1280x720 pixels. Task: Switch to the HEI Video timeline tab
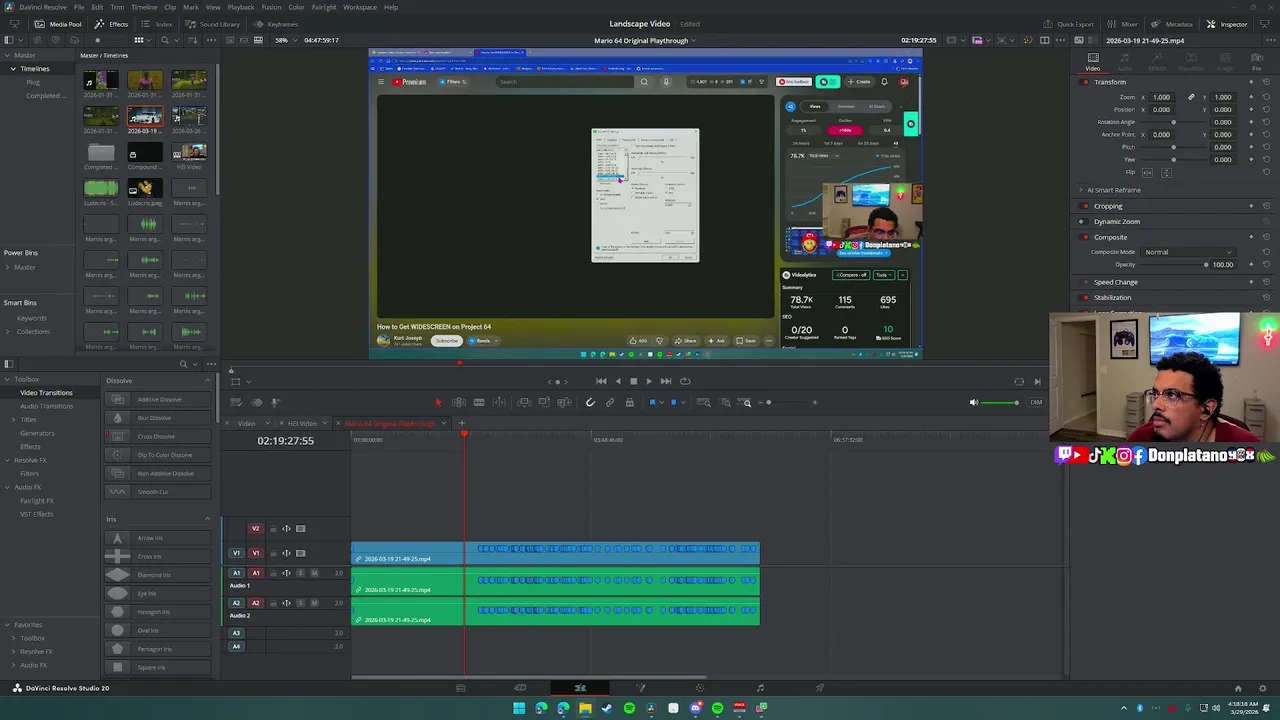pyautogui.click(x=302, y=424)
